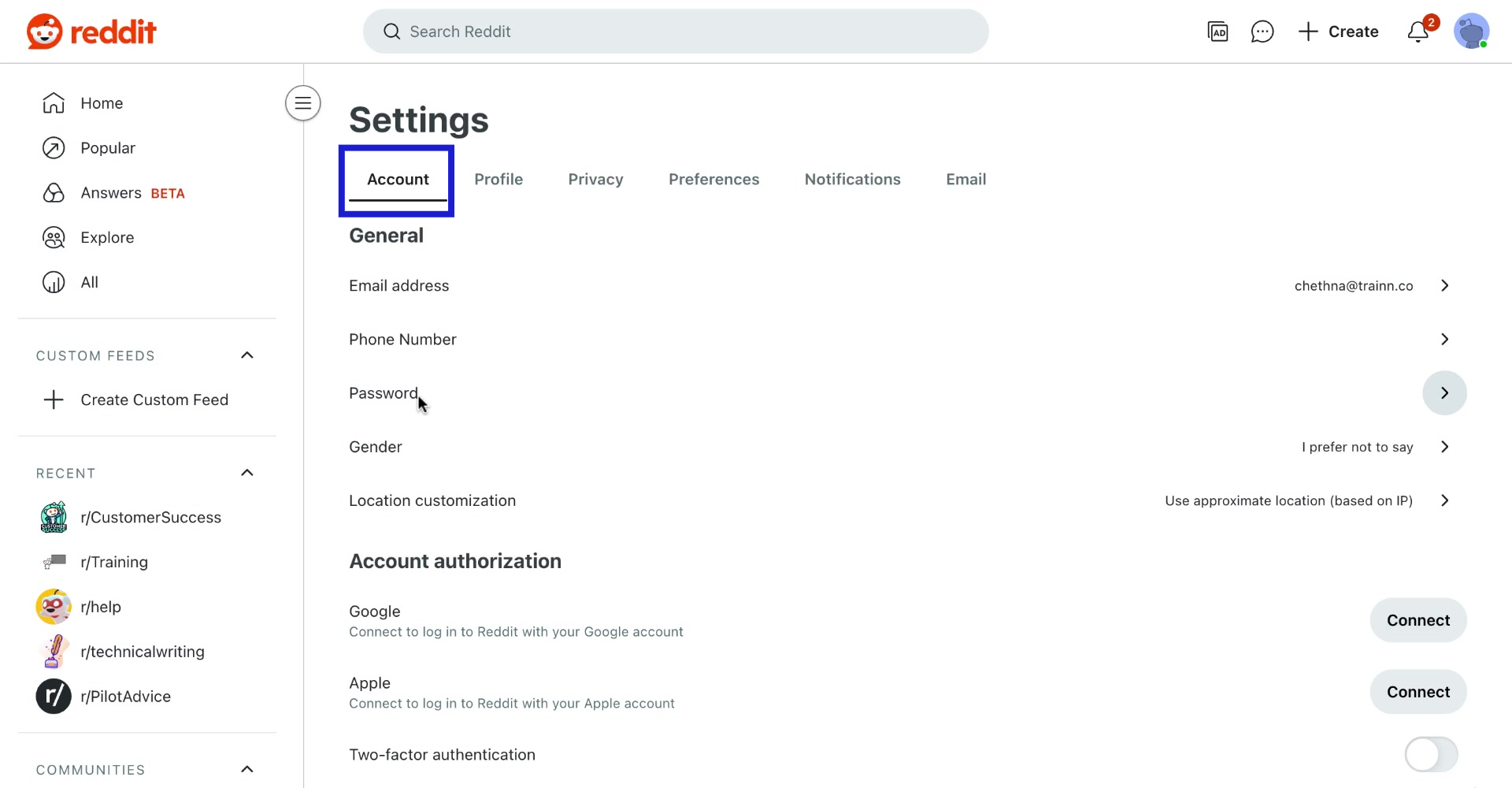The image size is (1512, 788).
Task: Click the All feed icon
Action: (x=52, y=282)
